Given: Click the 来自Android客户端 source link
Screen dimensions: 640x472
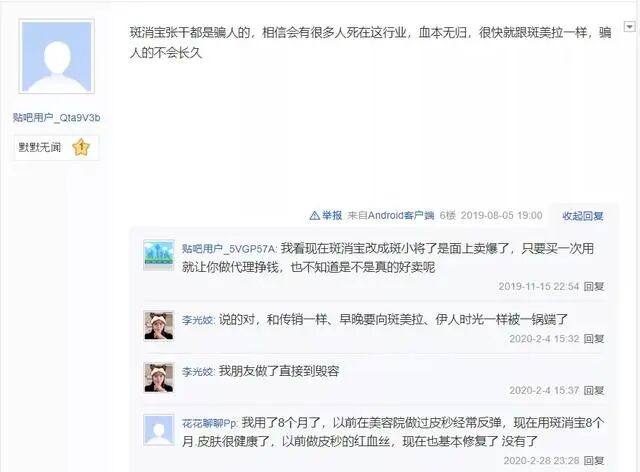Looking at the screenshot, I should pos(391,215).
